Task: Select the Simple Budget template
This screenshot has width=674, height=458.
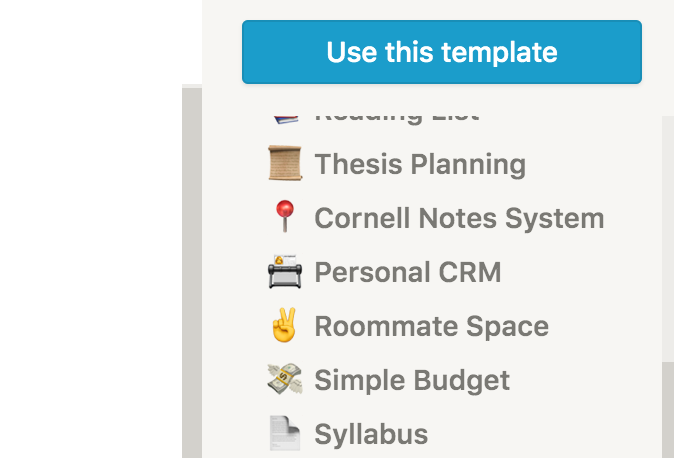Action: 412,380
